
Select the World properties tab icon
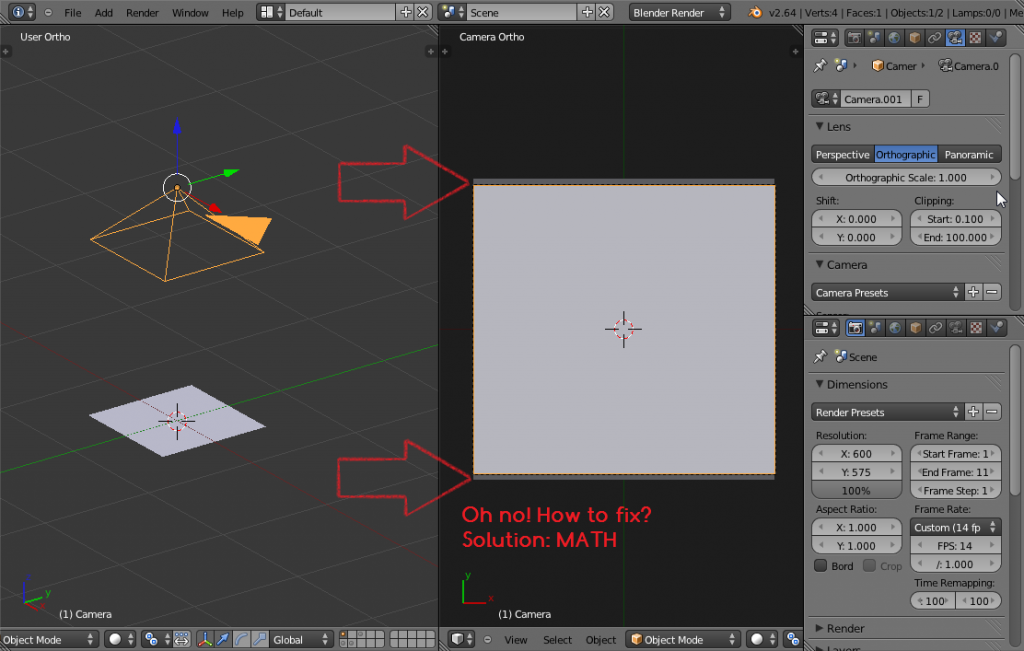[894, 39]
